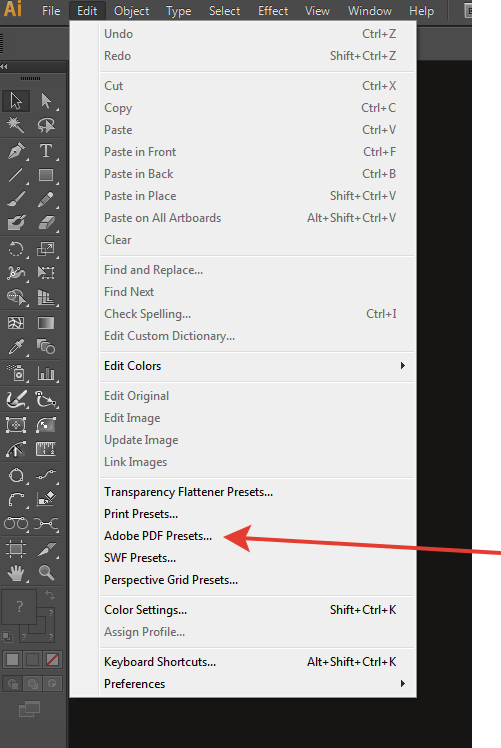The image size is (501, 748).
Task: Expand the Edit Colors submenu
Action: pos(257,366)
